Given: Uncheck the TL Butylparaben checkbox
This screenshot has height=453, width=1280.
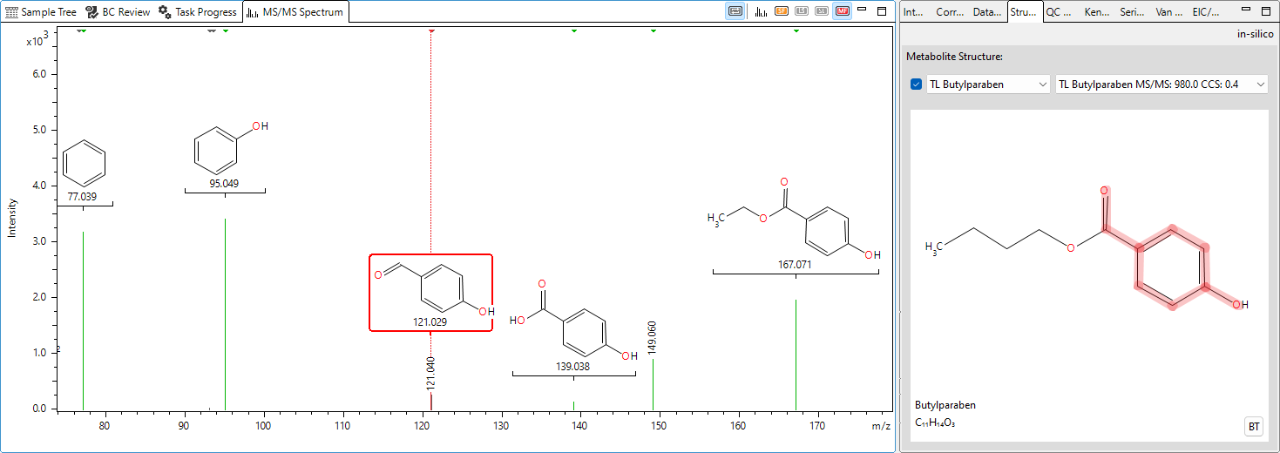Looking at the screenshot, I should (916, 84).
